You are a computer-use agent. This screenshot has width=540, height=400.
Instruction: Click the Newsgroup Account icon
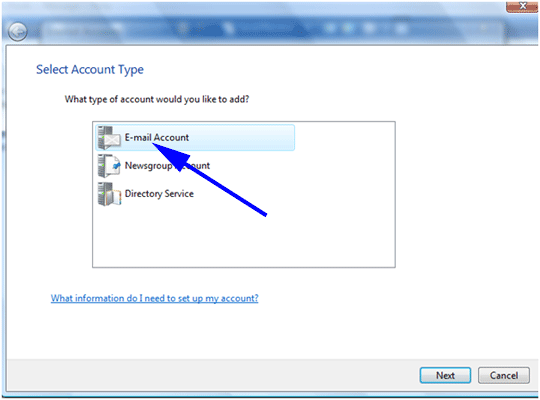click(x=109, y=166)
